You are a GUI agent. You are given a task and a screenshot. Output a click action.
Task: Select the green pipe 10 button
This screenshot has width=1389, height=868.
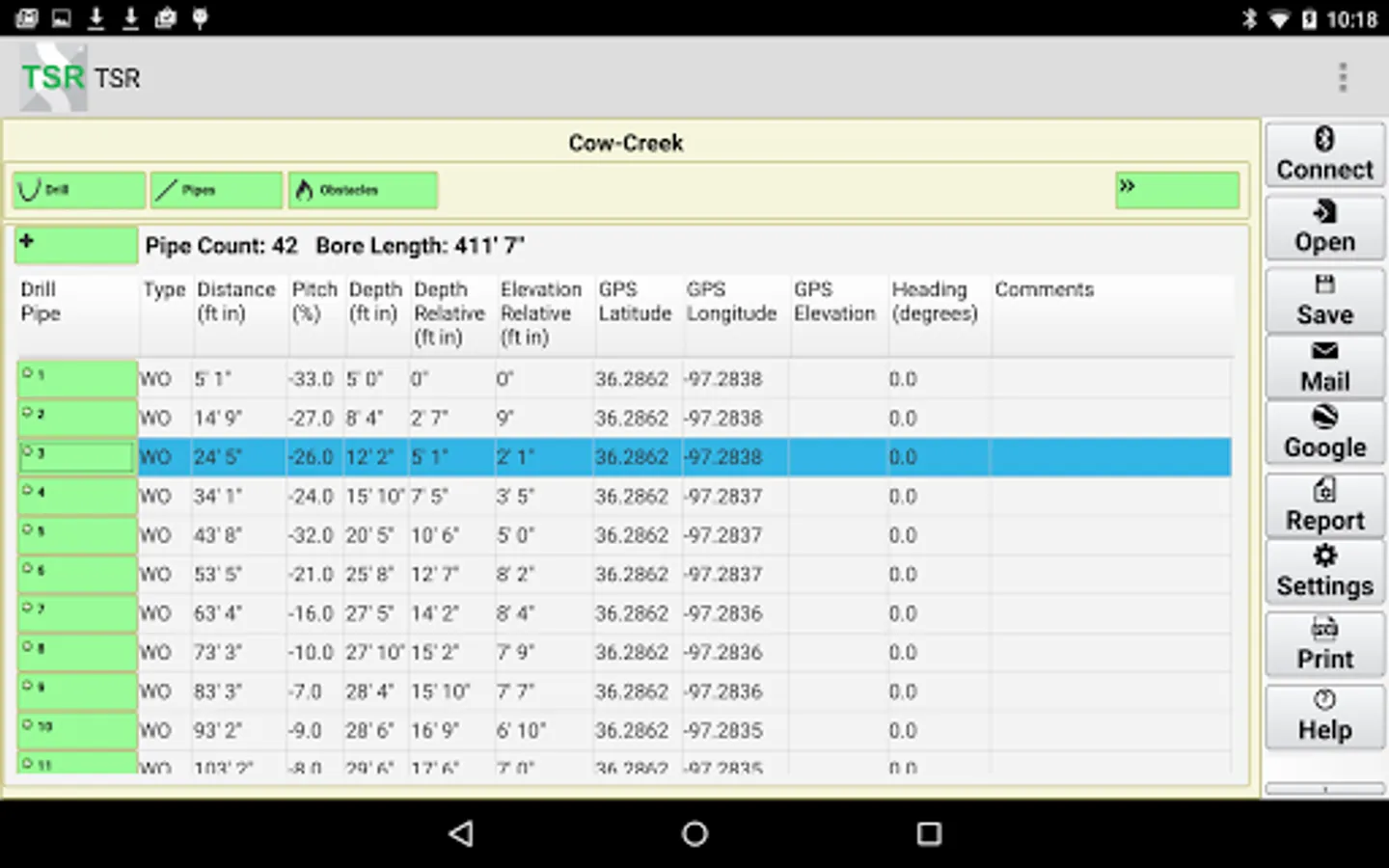pyautogui.click(x=77, y=730)
